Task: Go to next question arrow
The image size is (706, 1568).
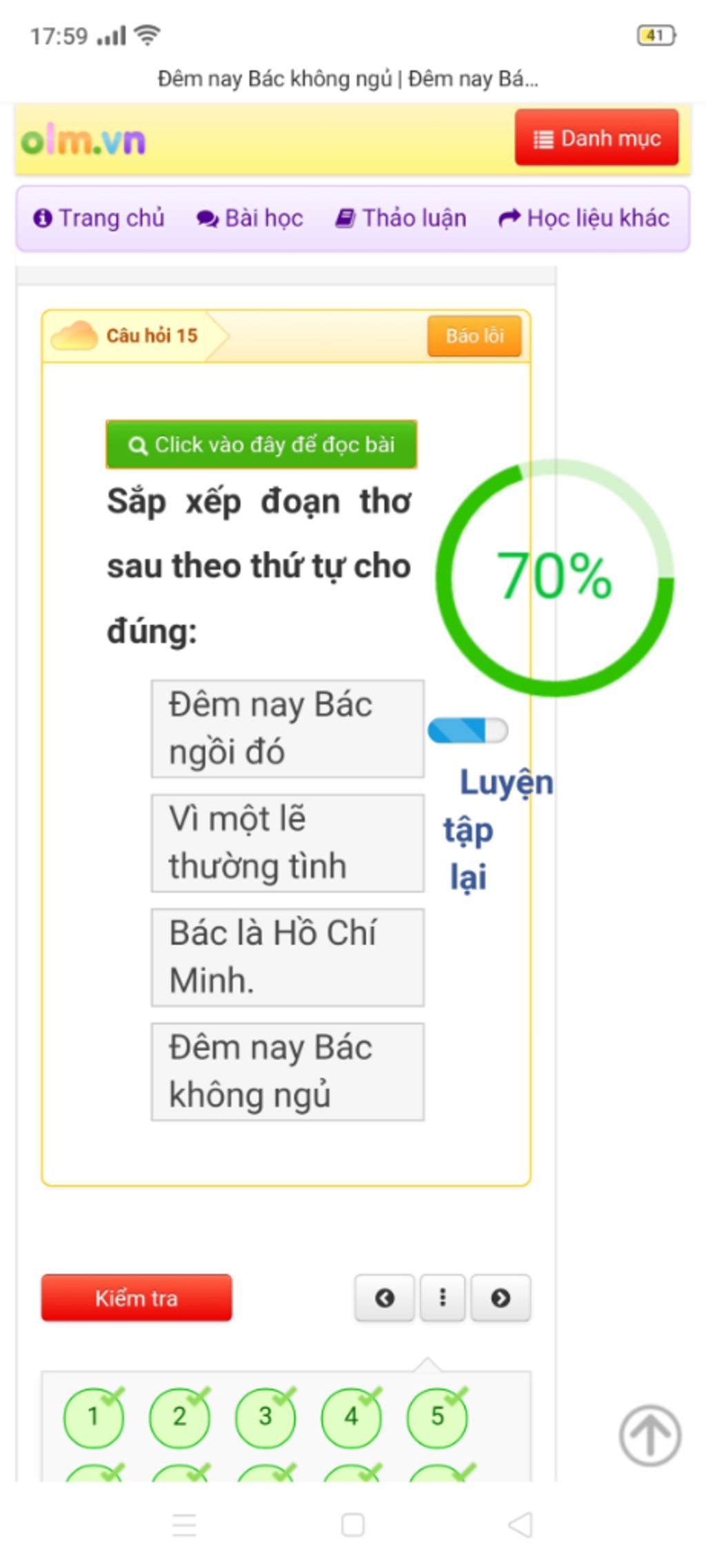Action: coord(501,1298)
